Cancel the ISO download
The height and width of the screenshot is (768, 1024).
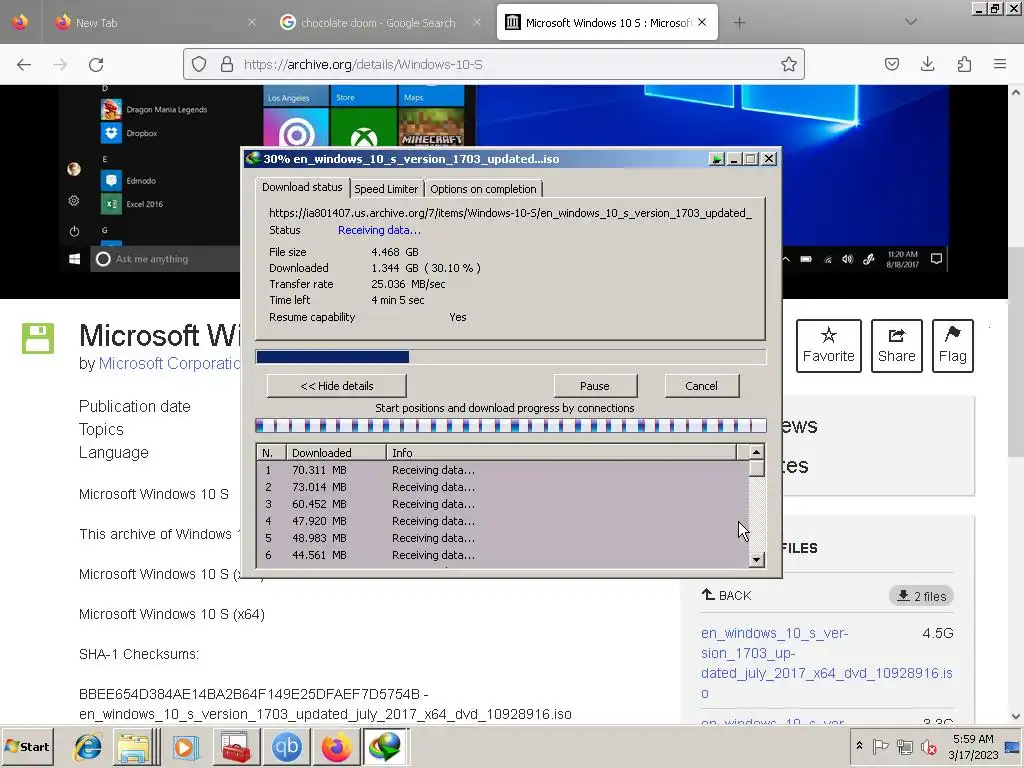(701, 386)
